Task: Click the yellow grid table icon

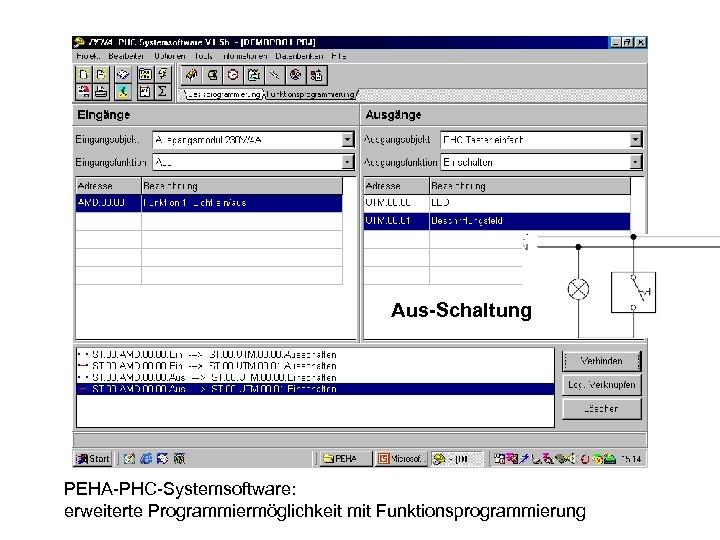Action: click(145, 74)
